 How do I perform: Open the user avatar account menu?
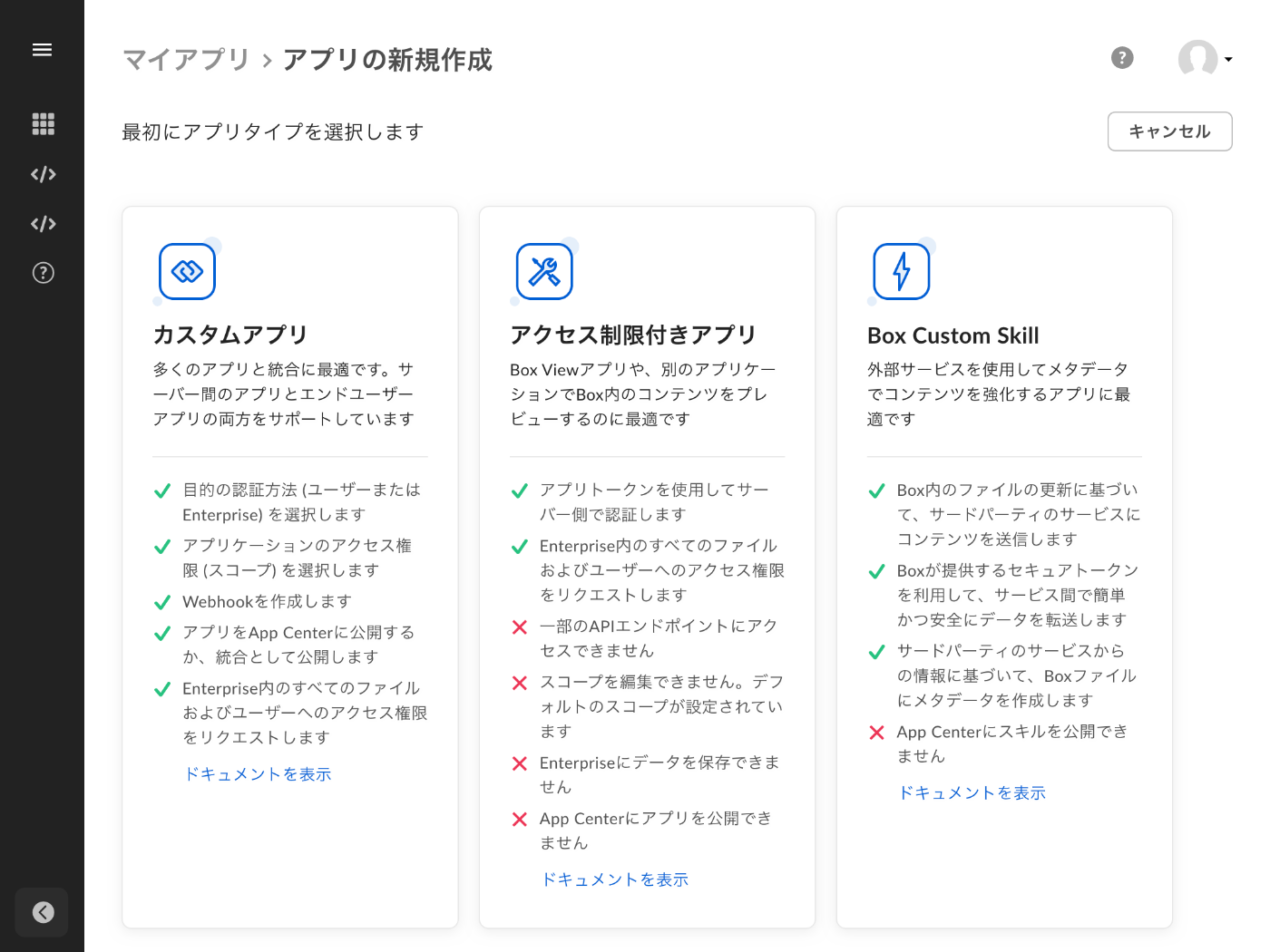tap(1197, 58)
